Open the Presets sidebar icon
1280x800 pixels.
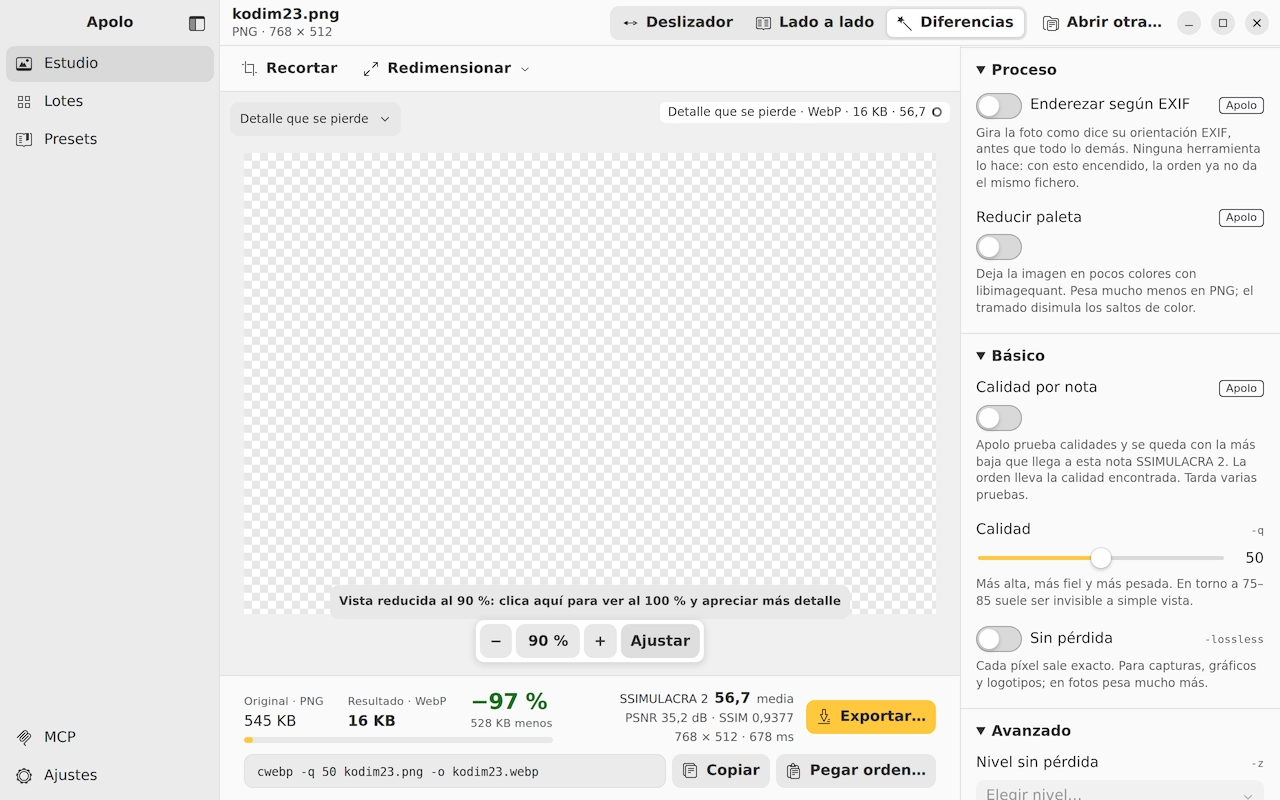tap(24, 139)
